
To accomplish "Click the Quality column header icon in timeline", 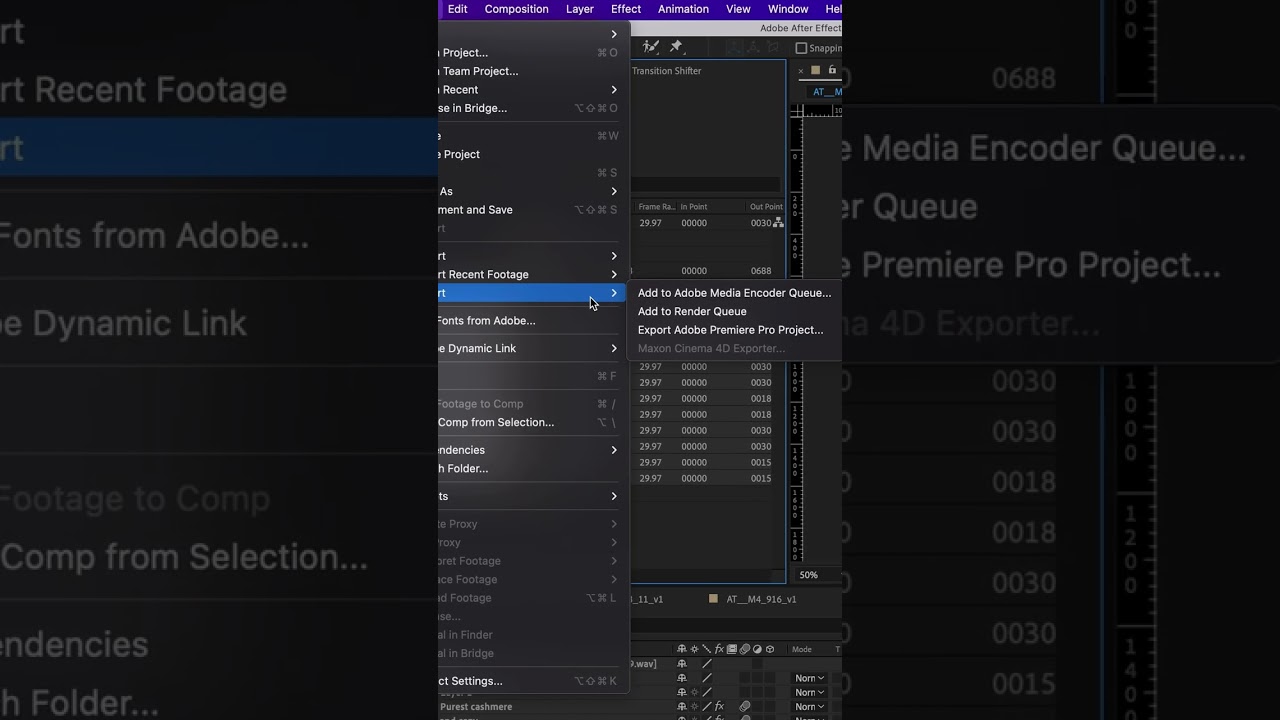I will [x=706, y=649].
